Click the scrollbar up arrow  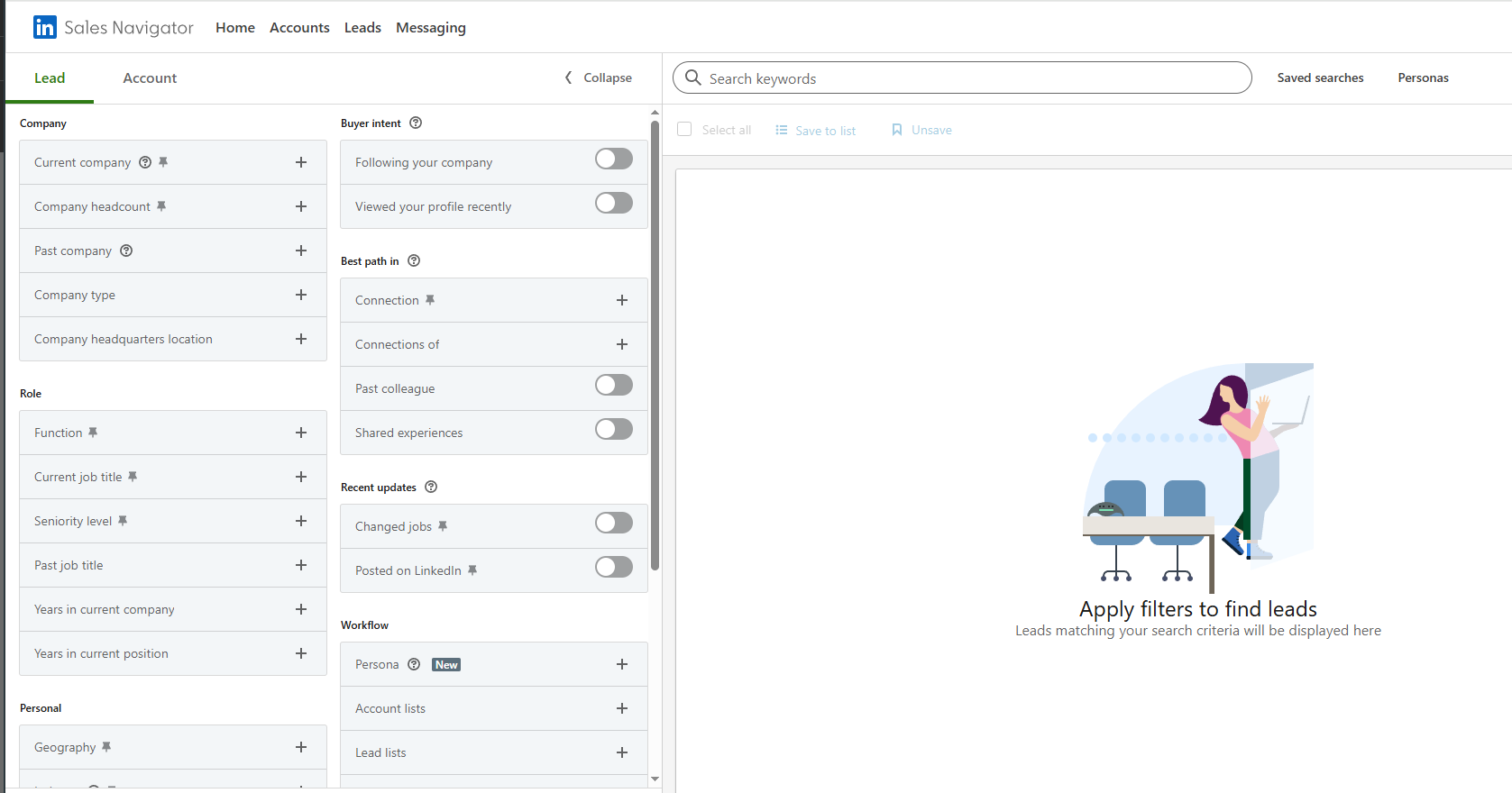[x=655, y=113]
